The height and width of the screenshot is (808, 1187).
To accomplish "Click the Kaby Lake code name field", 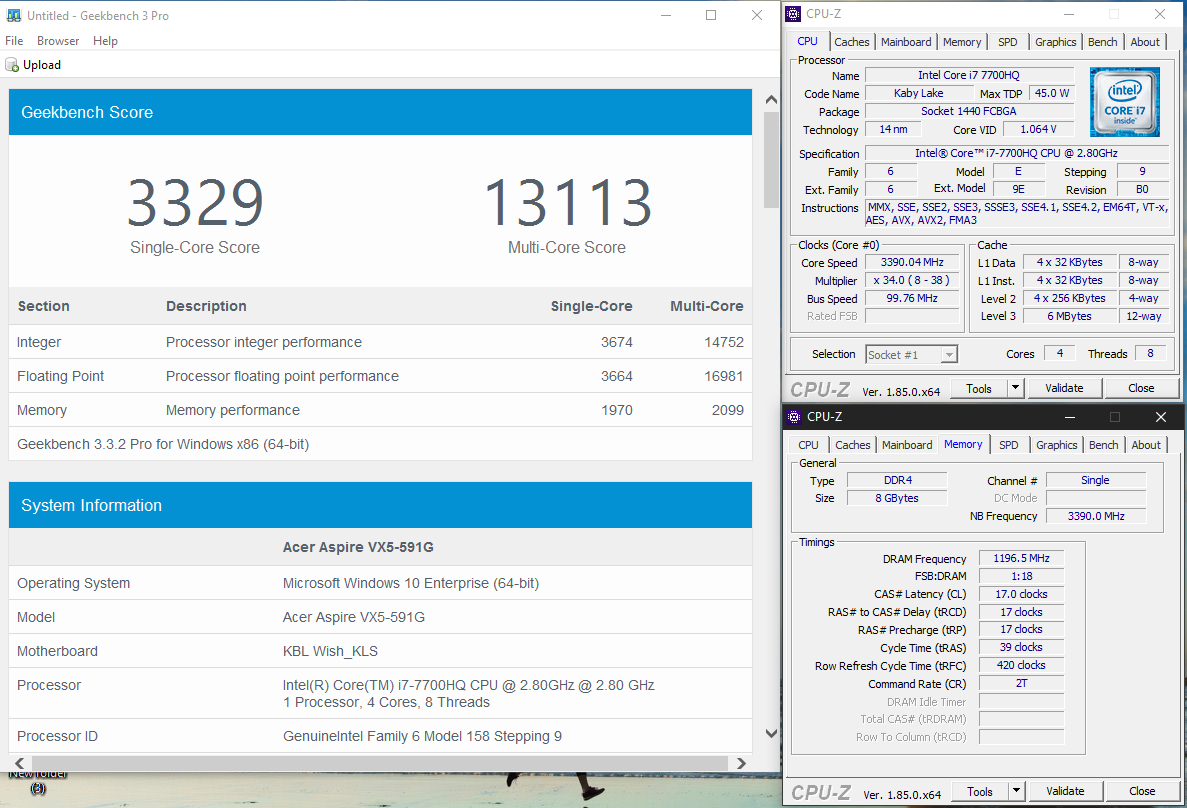I will click(x=918, y=93).
